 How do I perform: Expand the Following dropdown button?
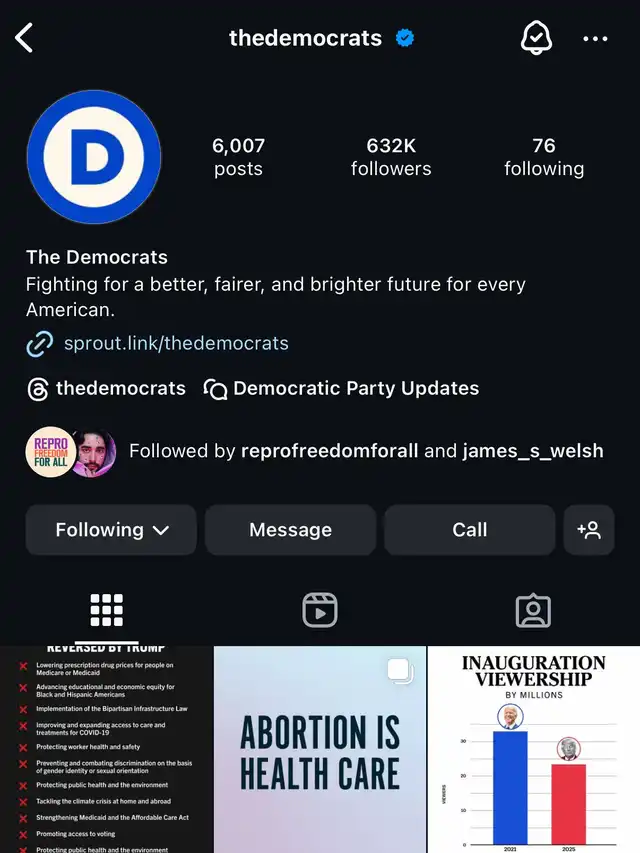(x=111, y=529)
